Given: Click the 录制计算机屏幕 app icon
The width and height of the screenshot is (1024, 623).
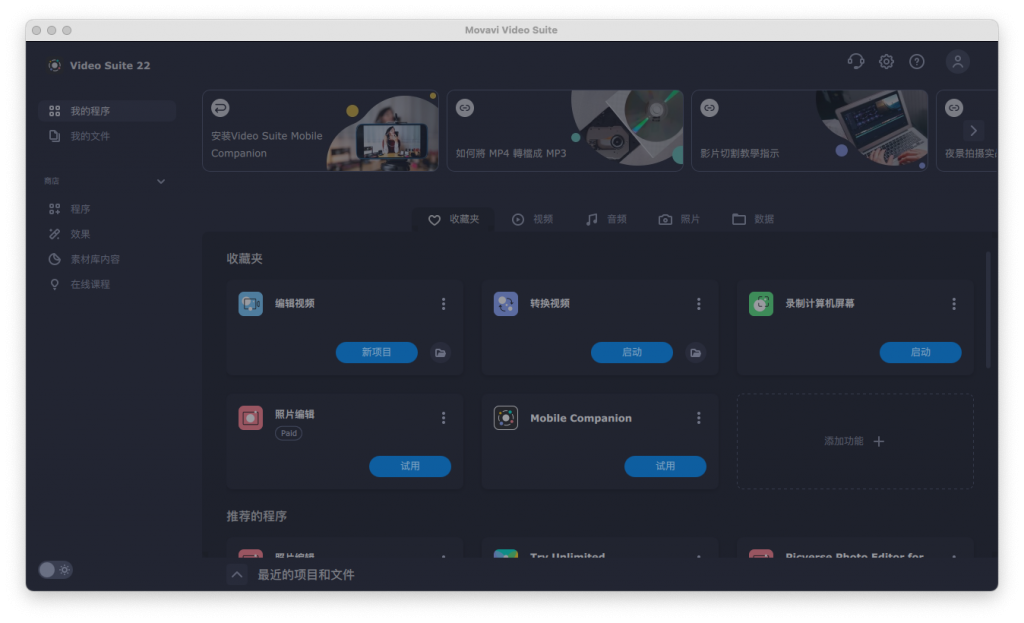Looking at the screenshot, I should tap(761, 304).
